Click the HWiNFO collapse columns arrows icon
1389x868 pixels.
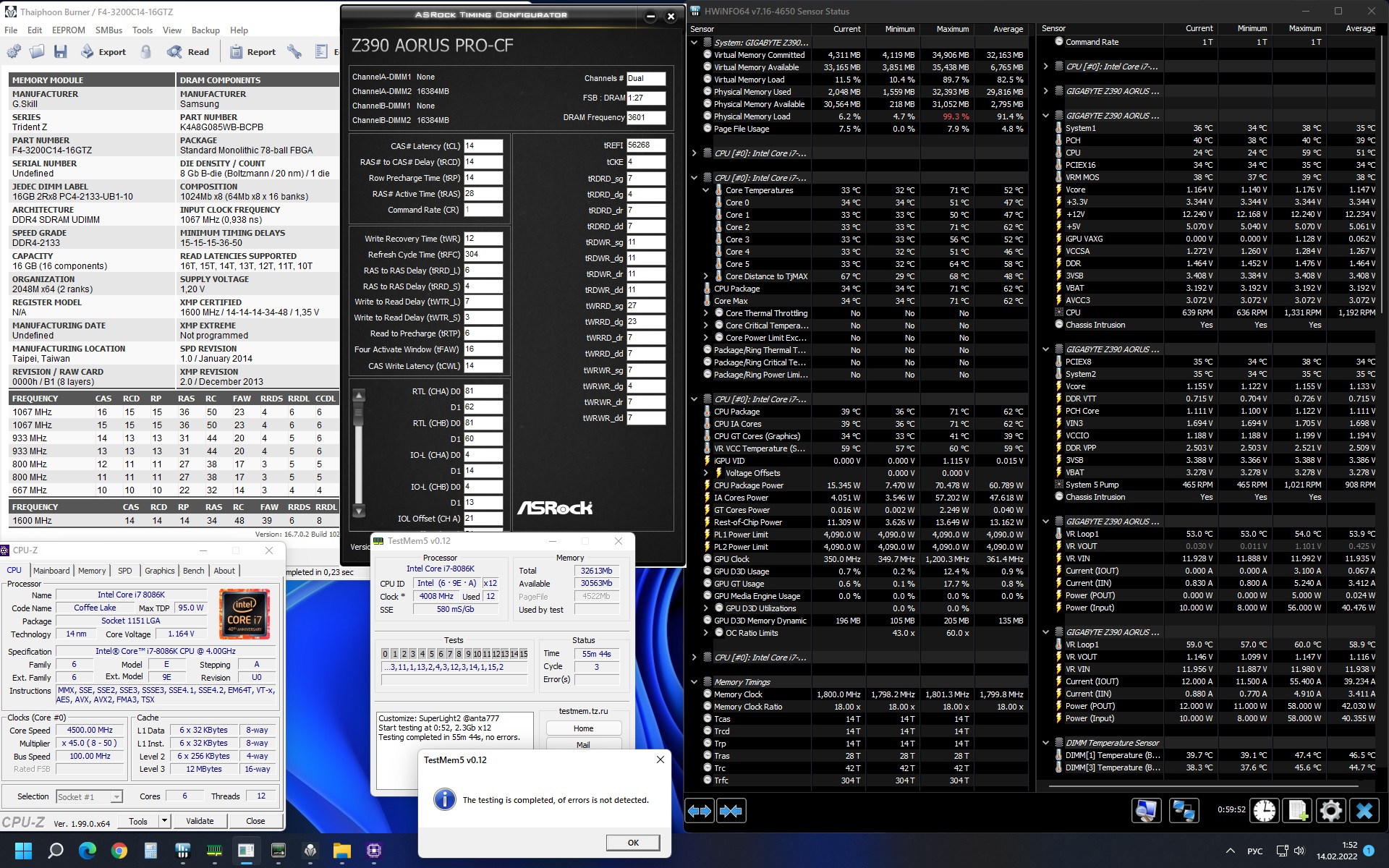coord(731,810)
